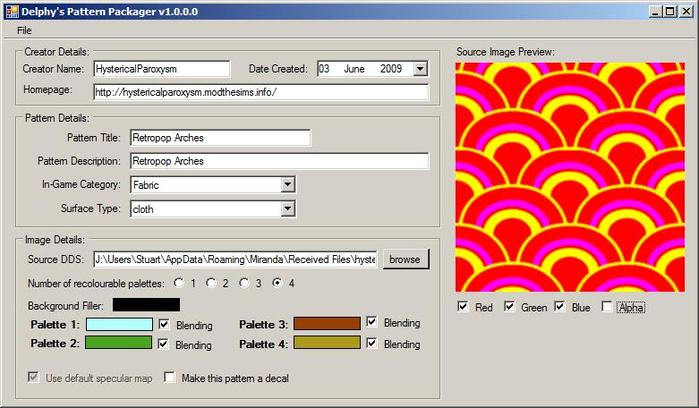The height and width of the screenshot is (408, 699).
Task: Click the Source Image Preview thumbnail
Action: coord(570,177)
